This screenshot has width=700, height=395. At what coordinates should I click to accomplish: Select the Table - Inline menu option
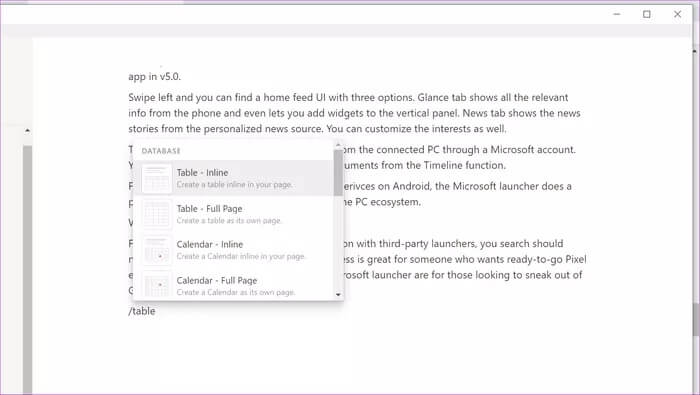click(233, 178)
